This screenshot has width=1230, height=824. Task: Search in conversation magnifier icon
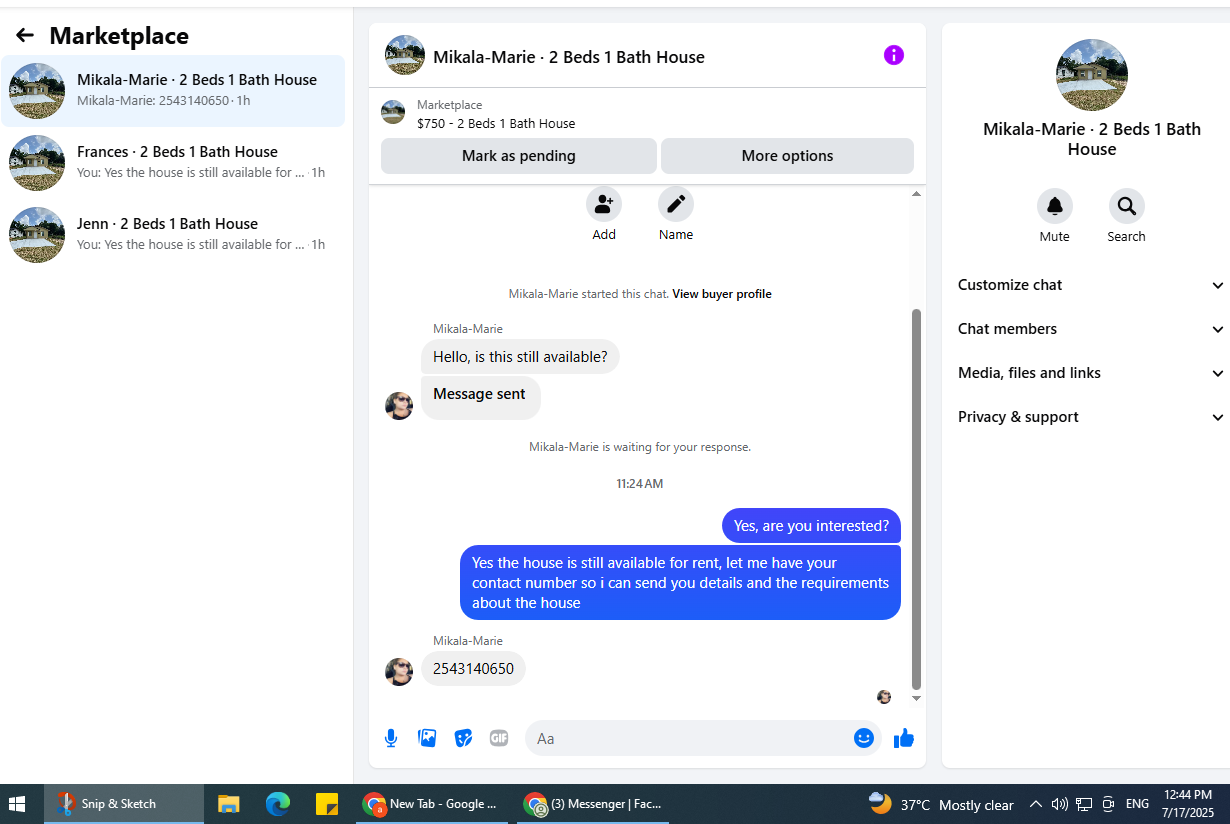tap(1127, 206)
